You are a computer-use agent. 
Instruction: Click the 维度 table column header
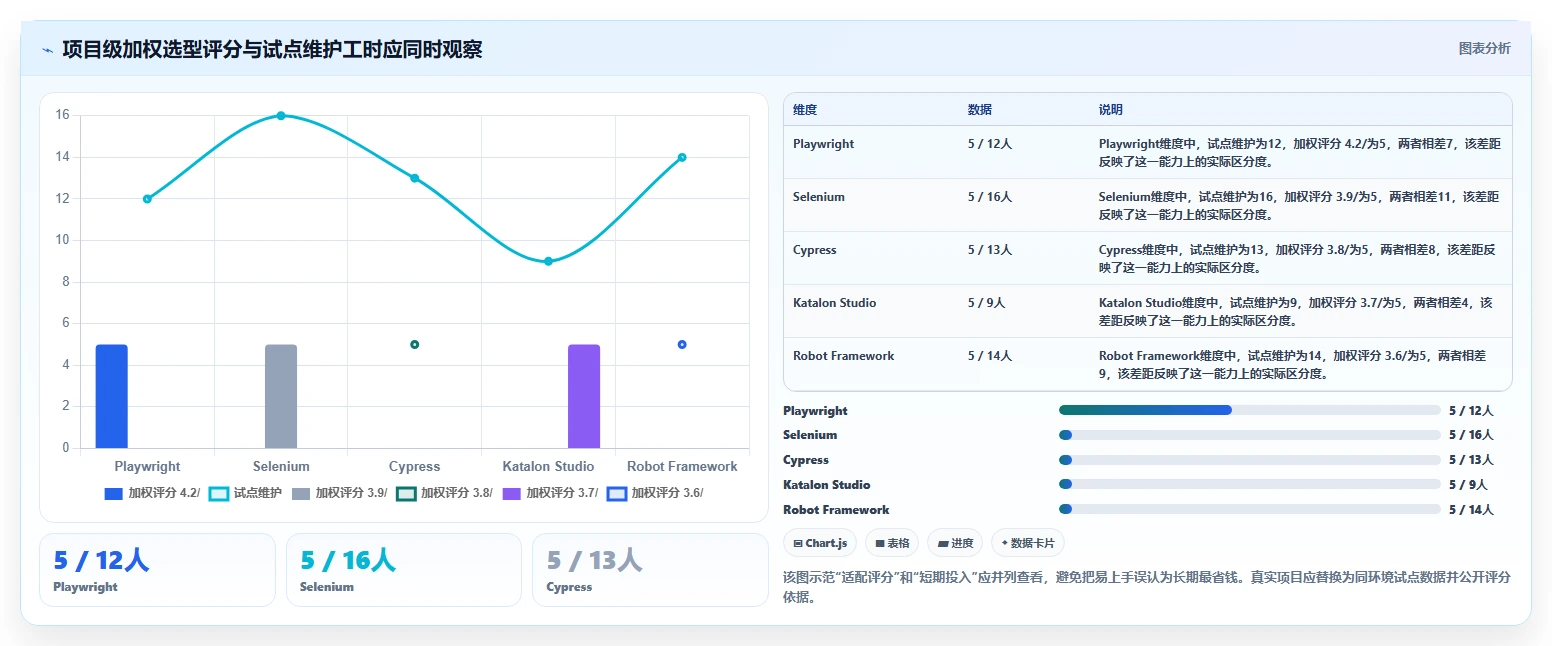805,110
